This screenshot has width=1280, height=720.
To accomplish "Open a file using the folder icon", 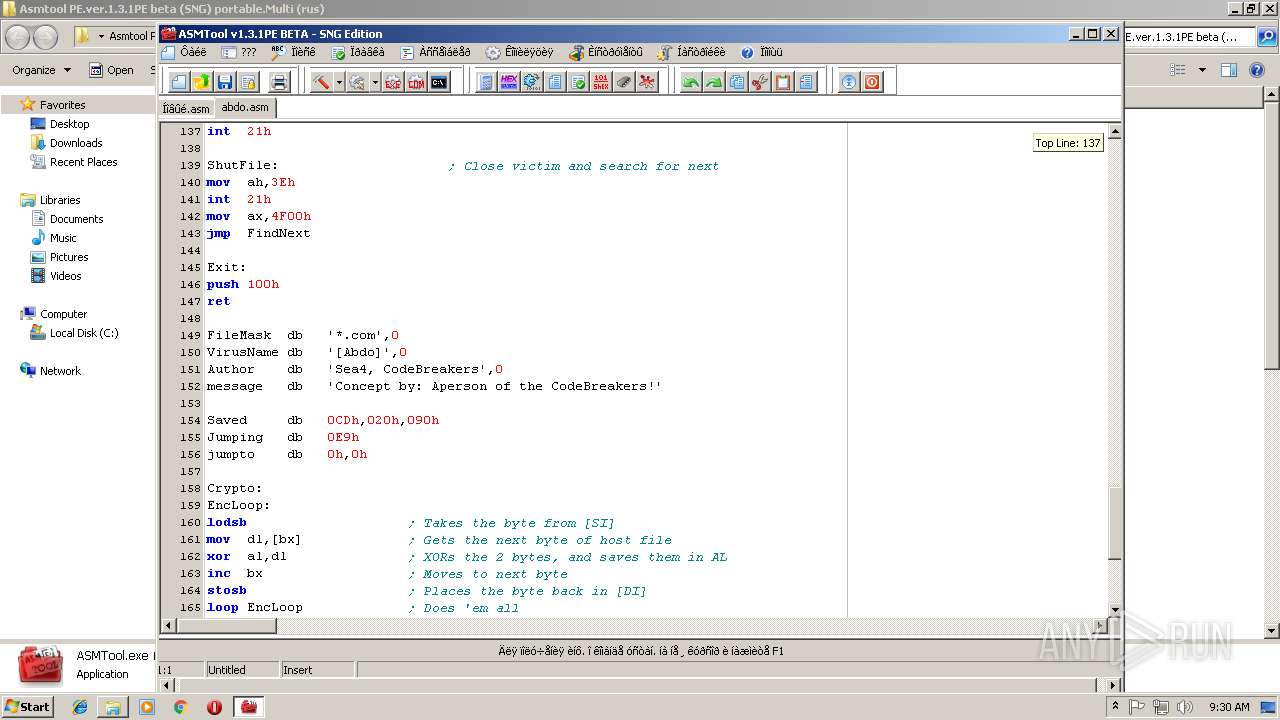I will (201, 82).
